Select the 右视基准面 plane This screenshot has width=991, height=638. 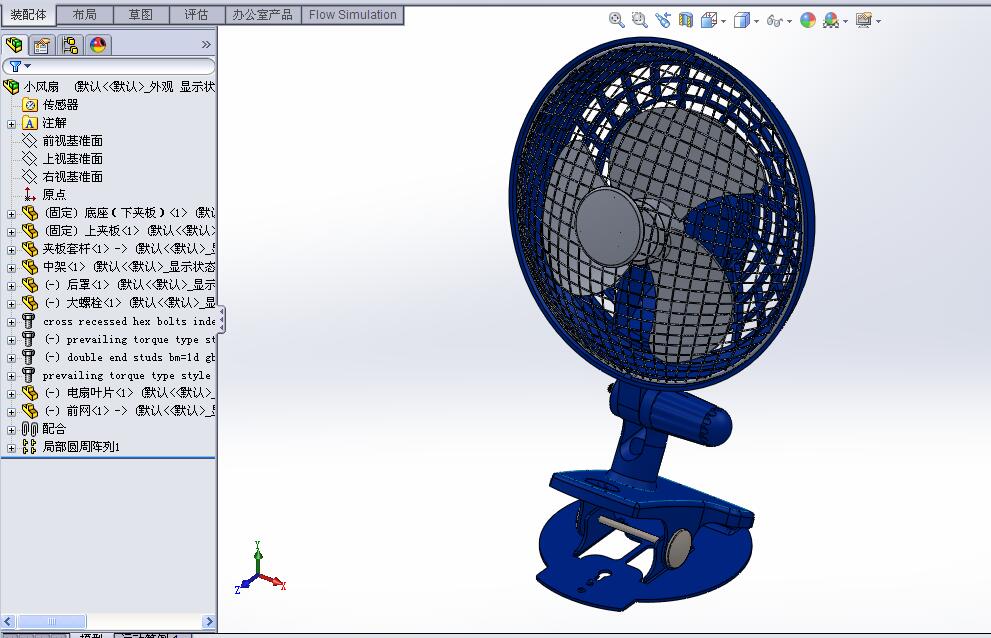coord(73,177)
